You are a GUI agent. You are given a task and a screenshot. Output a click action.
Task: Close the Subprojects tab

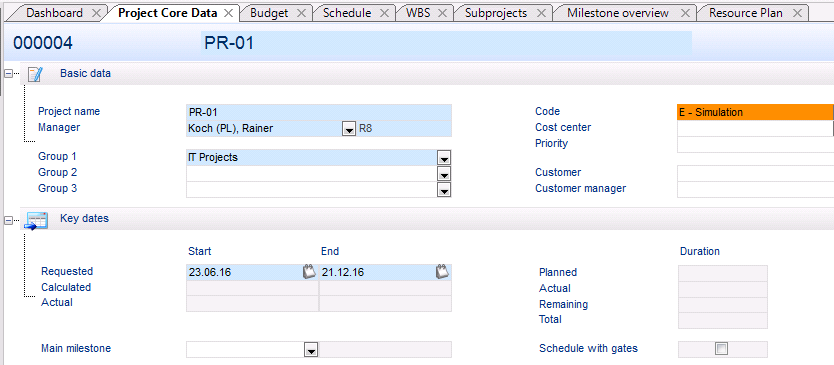point(541,13)
